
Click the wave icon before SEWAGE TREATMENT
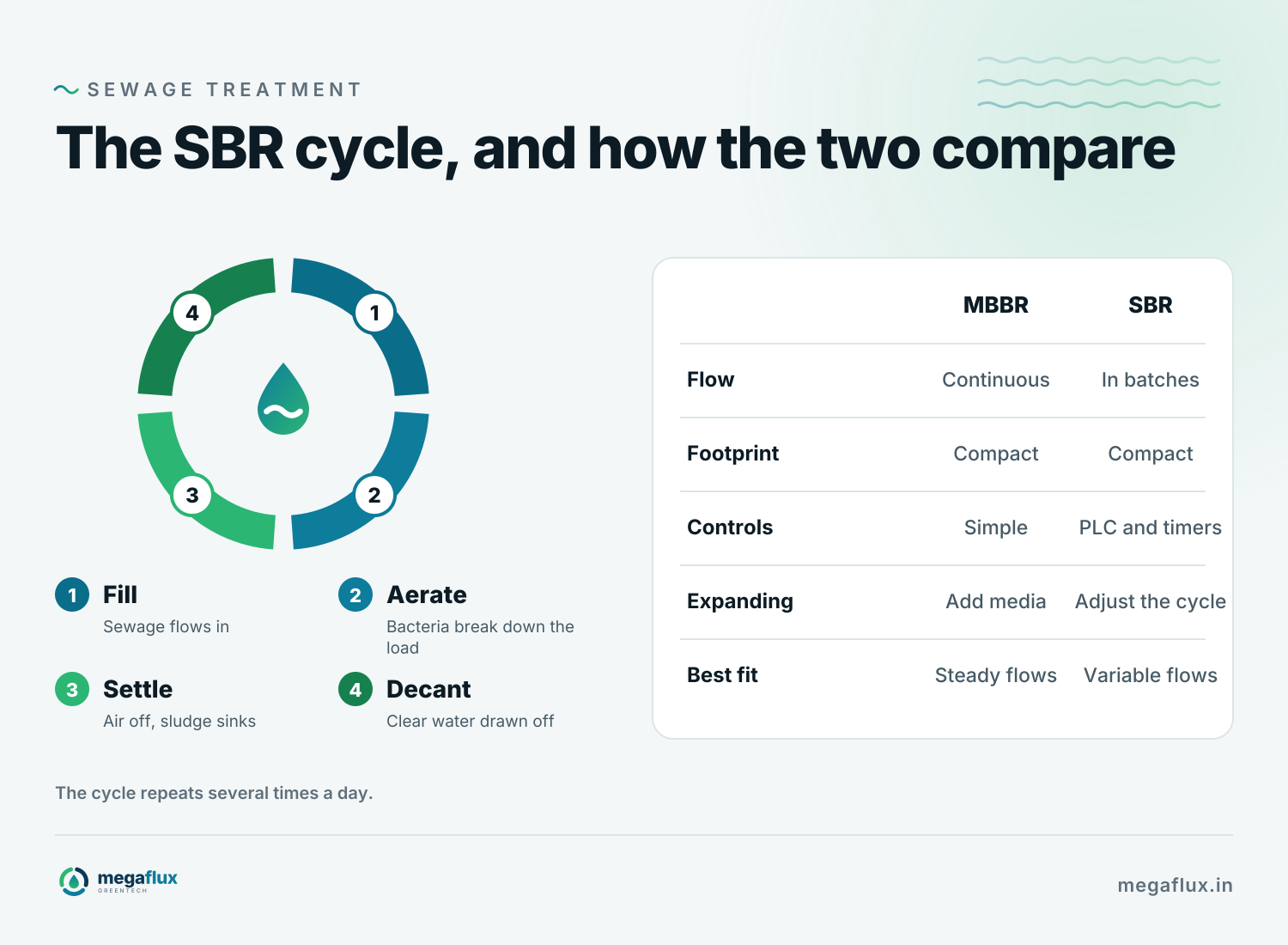pyautogui.click(x=66, y=89)
